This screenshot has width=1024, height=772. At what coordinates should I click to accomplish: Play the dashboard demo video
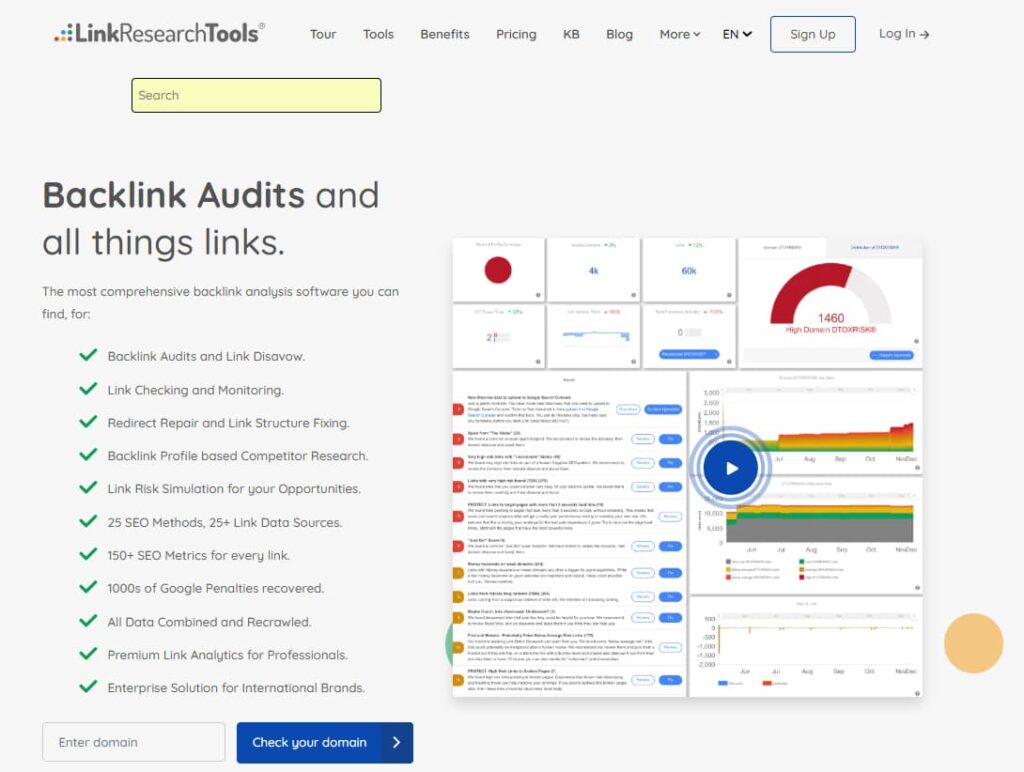pos(731,468)
